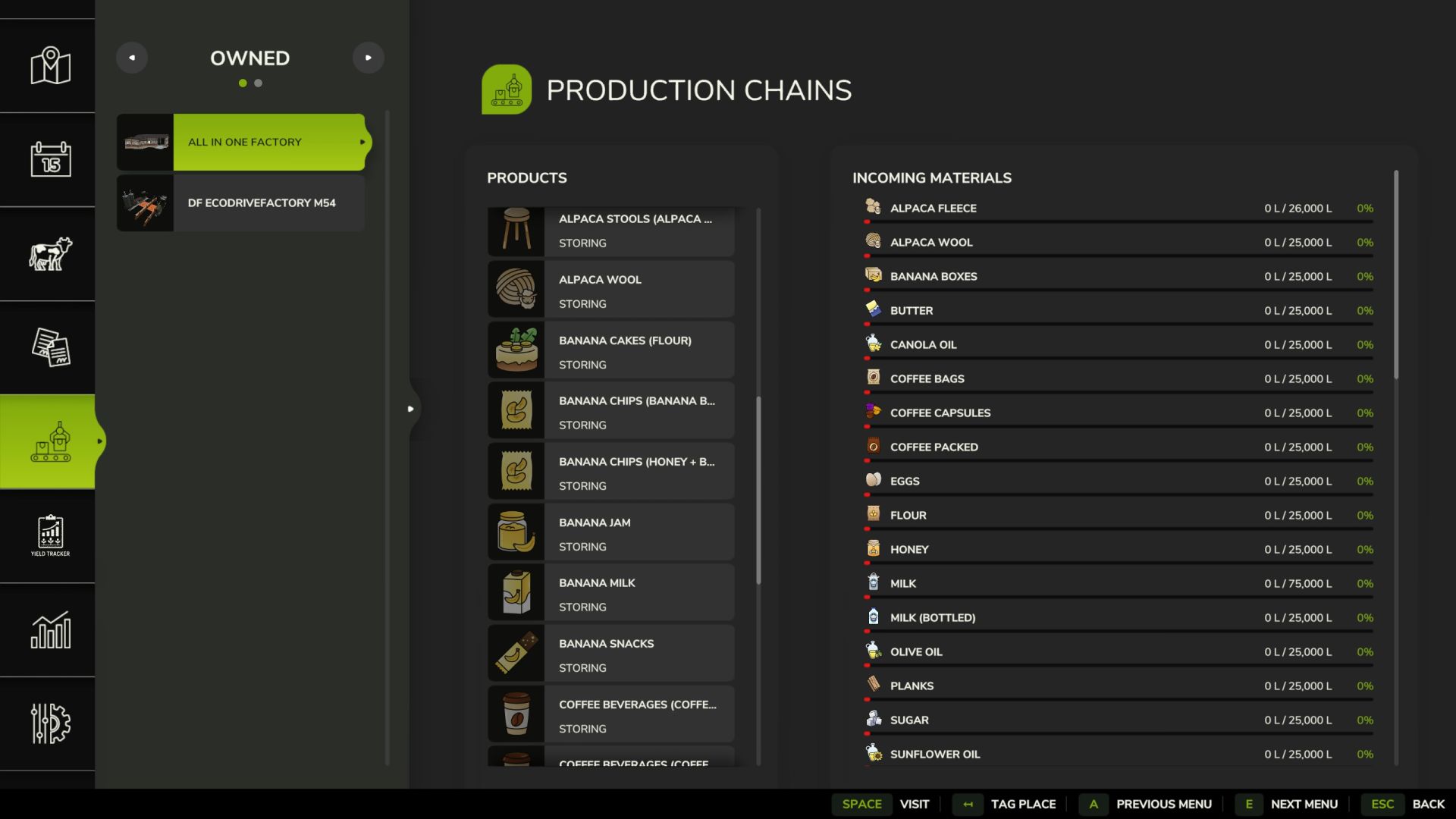Click the Previous Menu button

1144,804
